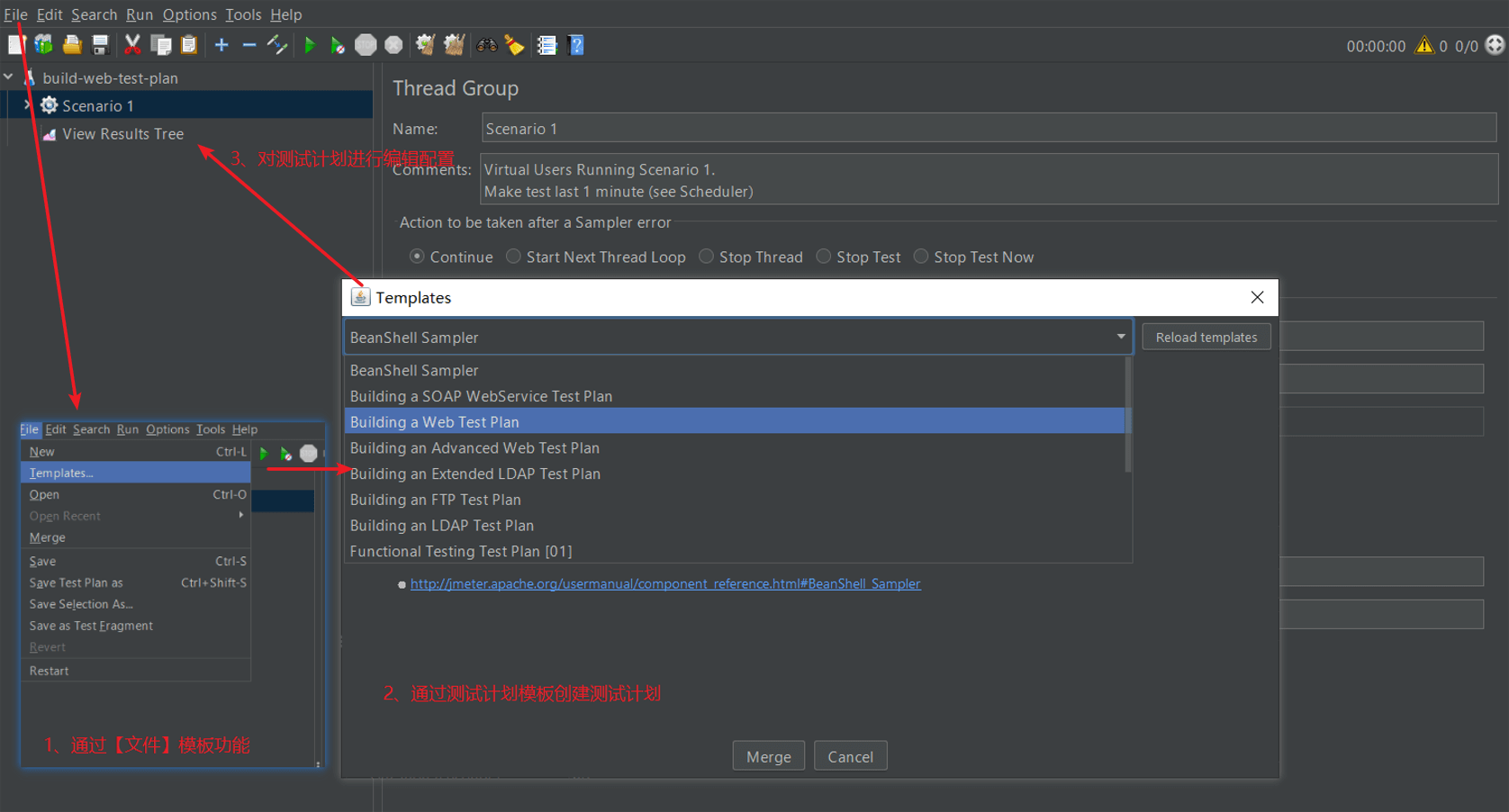Screen dimensions: 1509x812
Task: Click the Shutdown gray X icon
Action: coord(393,44)
